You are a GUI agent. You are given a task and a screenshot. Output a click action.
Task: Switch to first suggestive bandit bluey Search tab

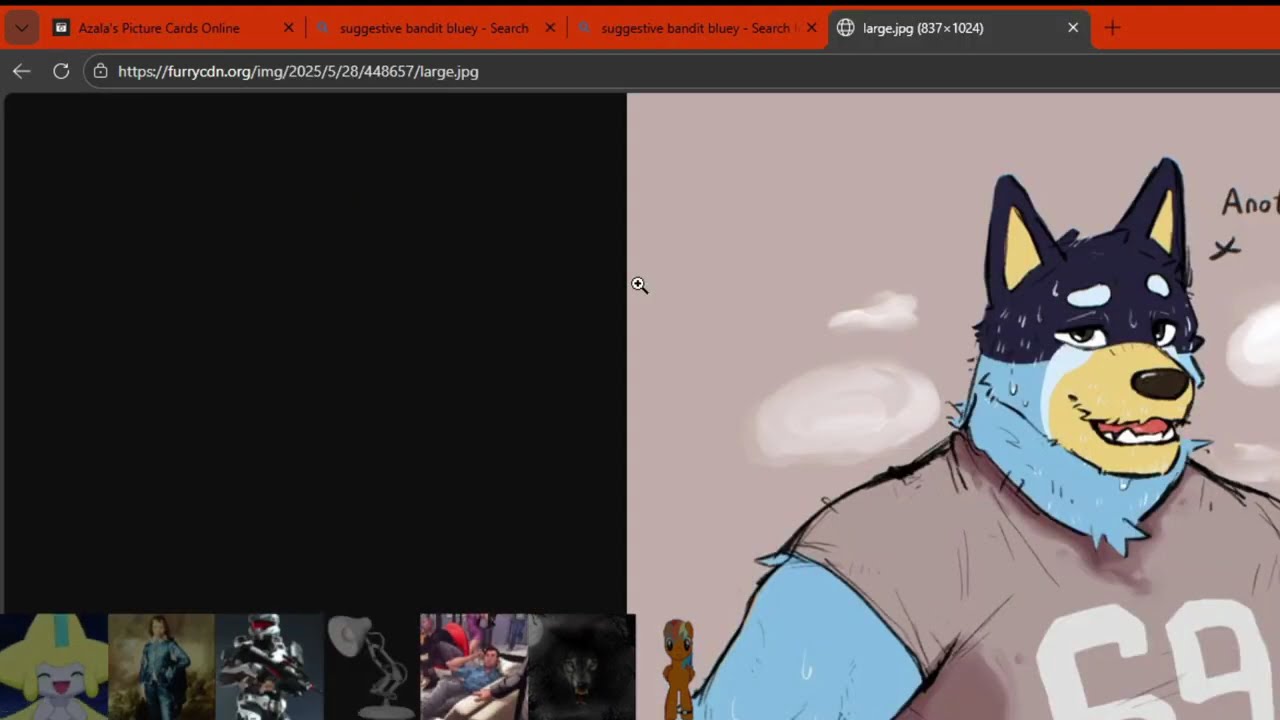click(x=434, y=28)
